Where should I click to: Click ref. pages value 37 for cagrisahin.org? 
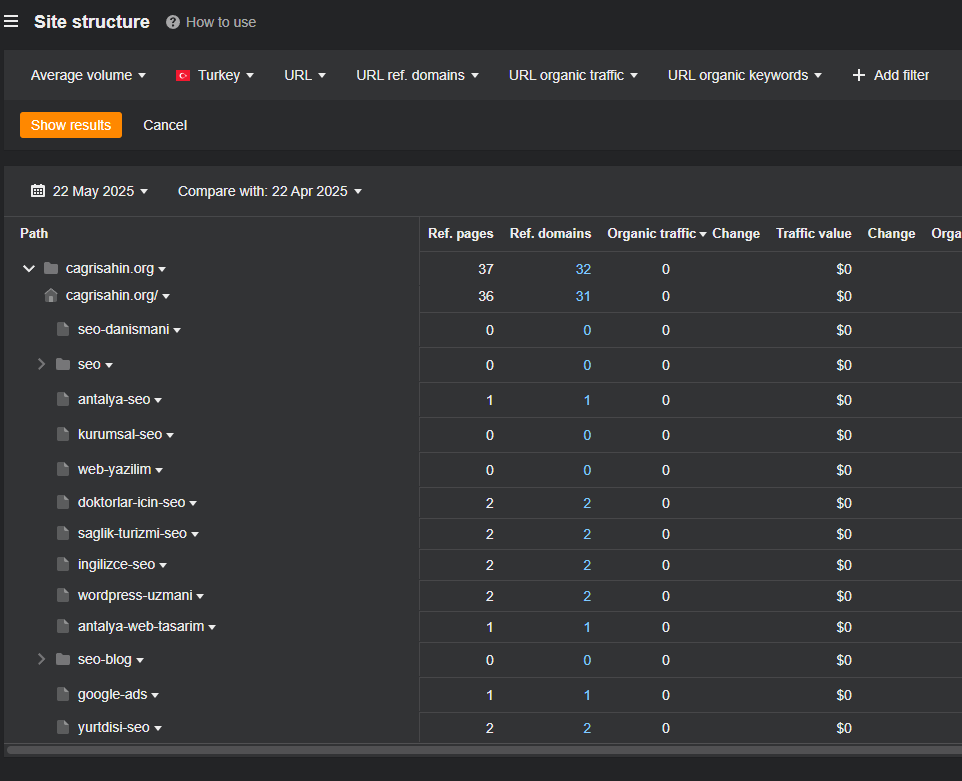(x=486, y=269)
